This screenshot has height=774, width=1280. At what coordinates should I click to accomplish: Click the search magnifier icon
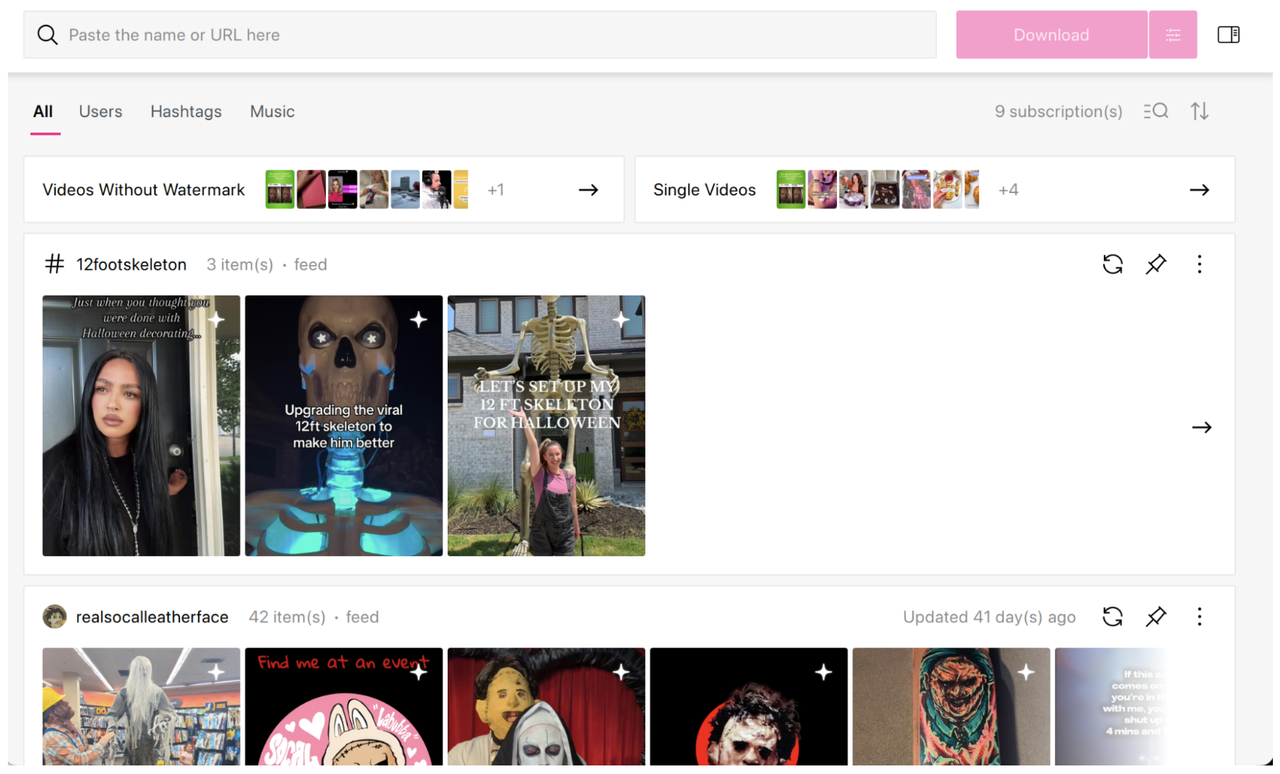47,35
